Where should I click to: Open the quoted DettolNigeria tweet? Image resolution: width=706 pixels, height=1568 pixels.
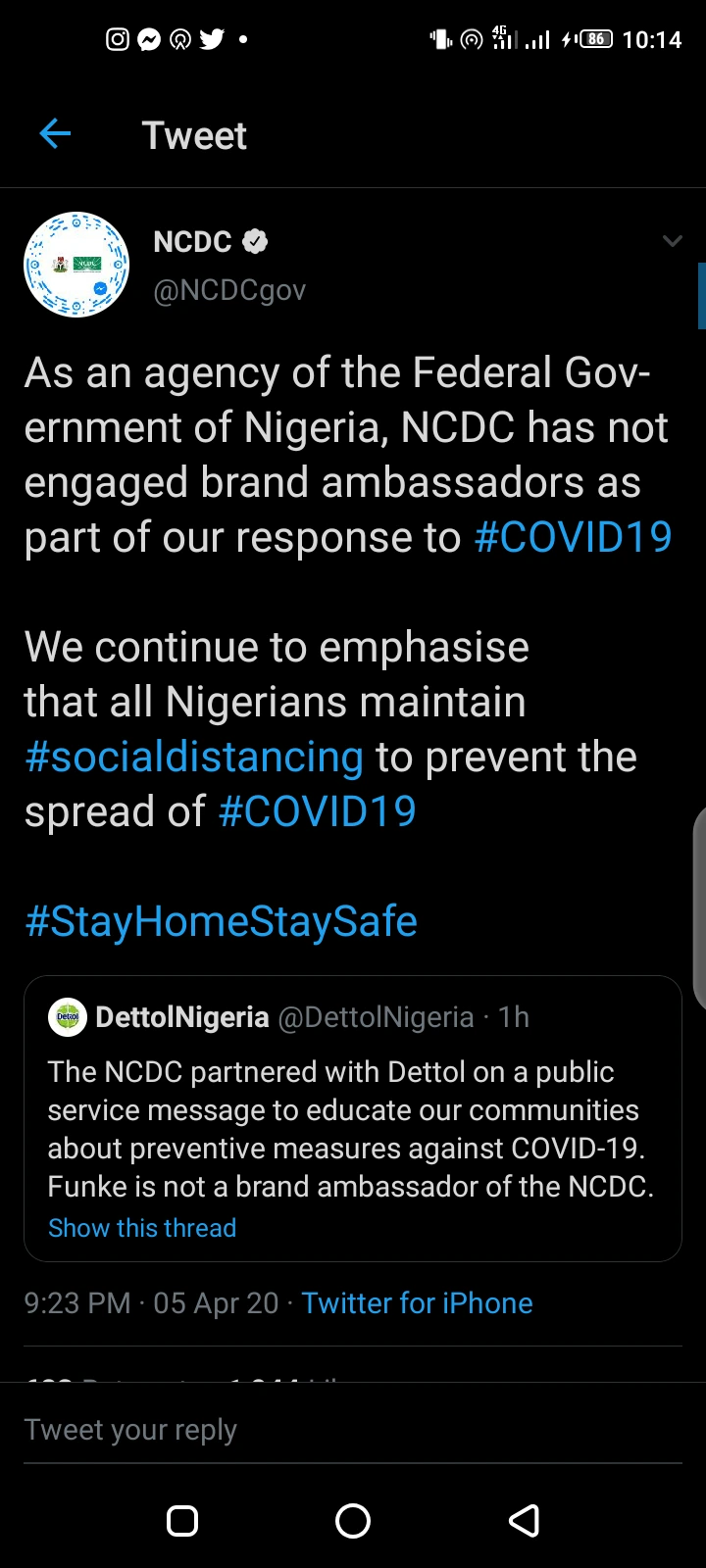coord(353,1118)
